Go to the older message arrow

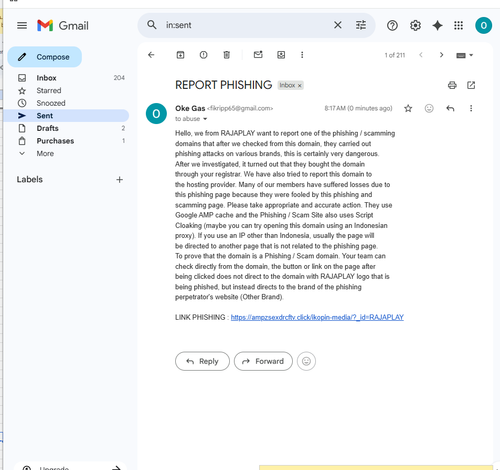point(441,55)
